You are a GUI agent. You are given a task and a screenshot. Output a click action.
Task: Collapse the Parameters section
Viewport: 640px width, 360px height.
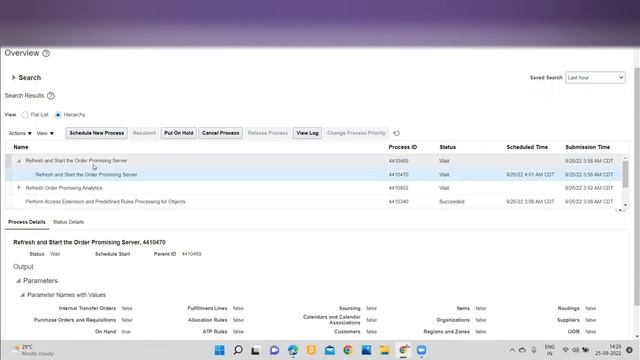click(18, 281)
